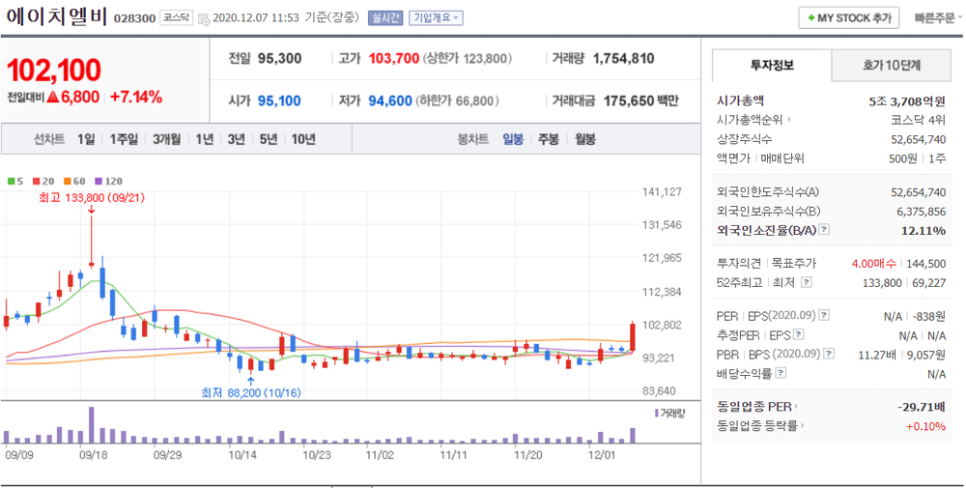
Task: Select the 3개월 line chart period
Action: click(167, 139)
